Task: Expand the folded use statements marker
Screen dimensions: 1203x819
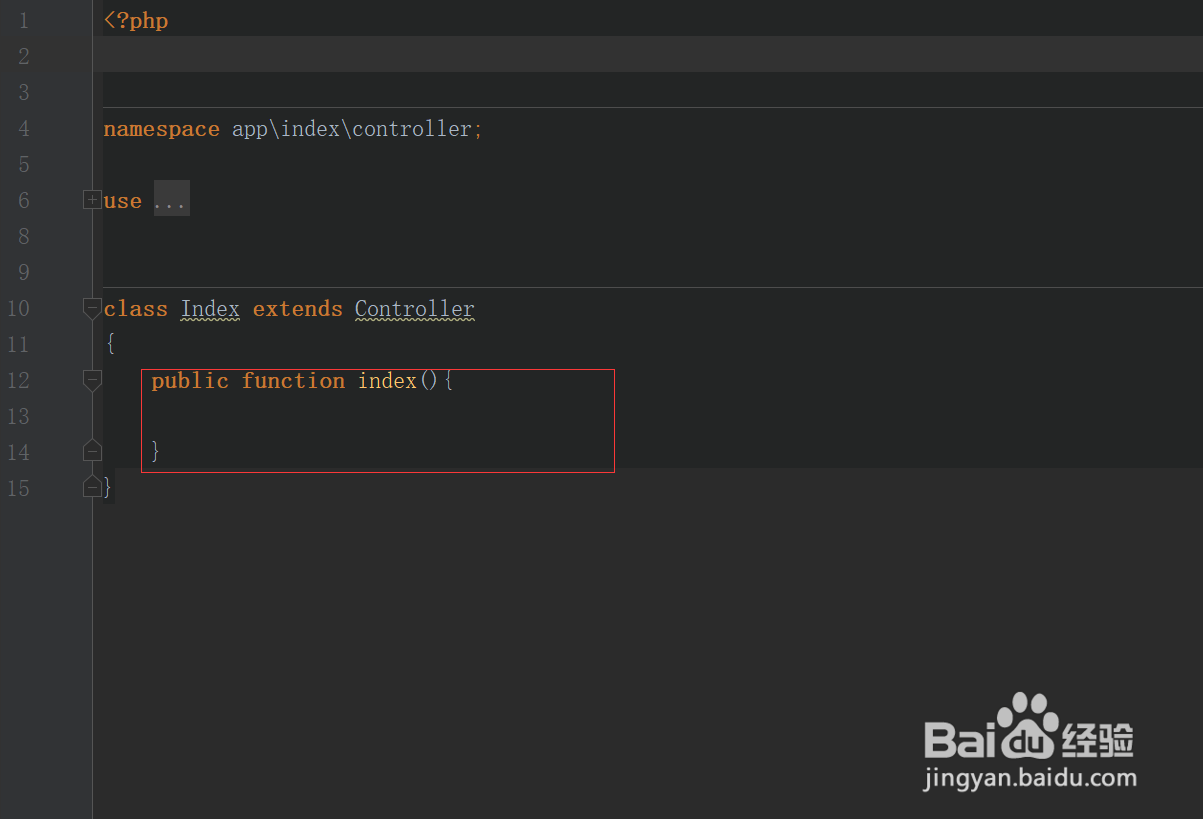Action: [92, 200]
